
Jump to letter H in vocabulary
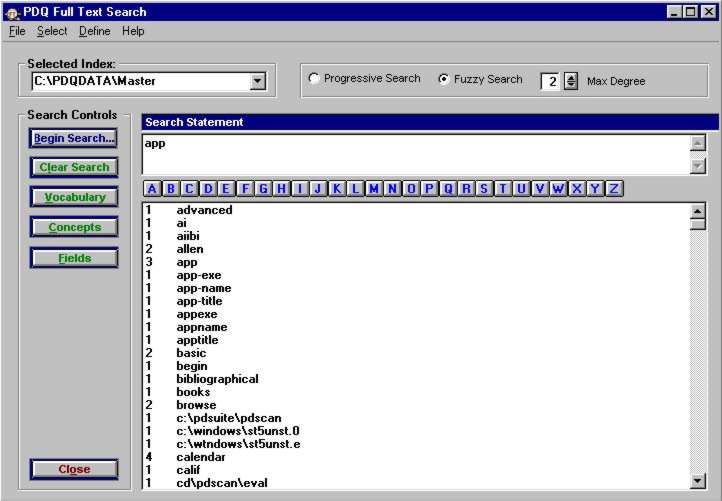pyautogui.click(x=282, y=188)
